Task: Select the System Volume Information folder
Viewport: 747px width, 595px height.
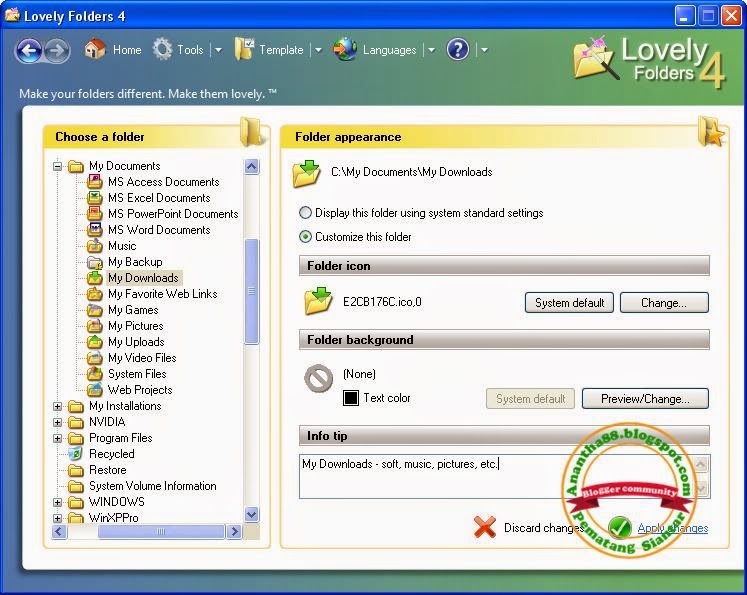Action: pos(152,486)
